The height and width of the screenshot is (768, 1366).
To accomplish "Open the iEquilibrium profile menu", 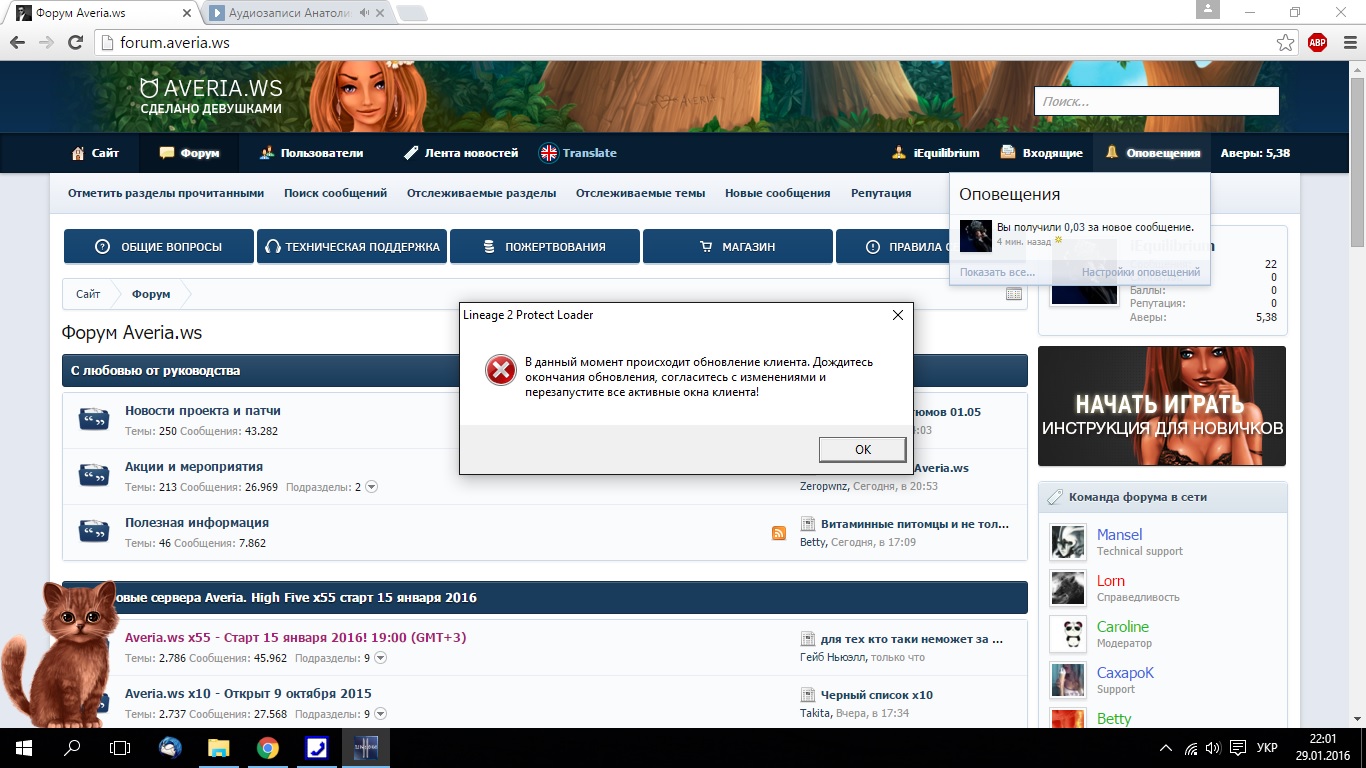I will click(x=935, y=153).
